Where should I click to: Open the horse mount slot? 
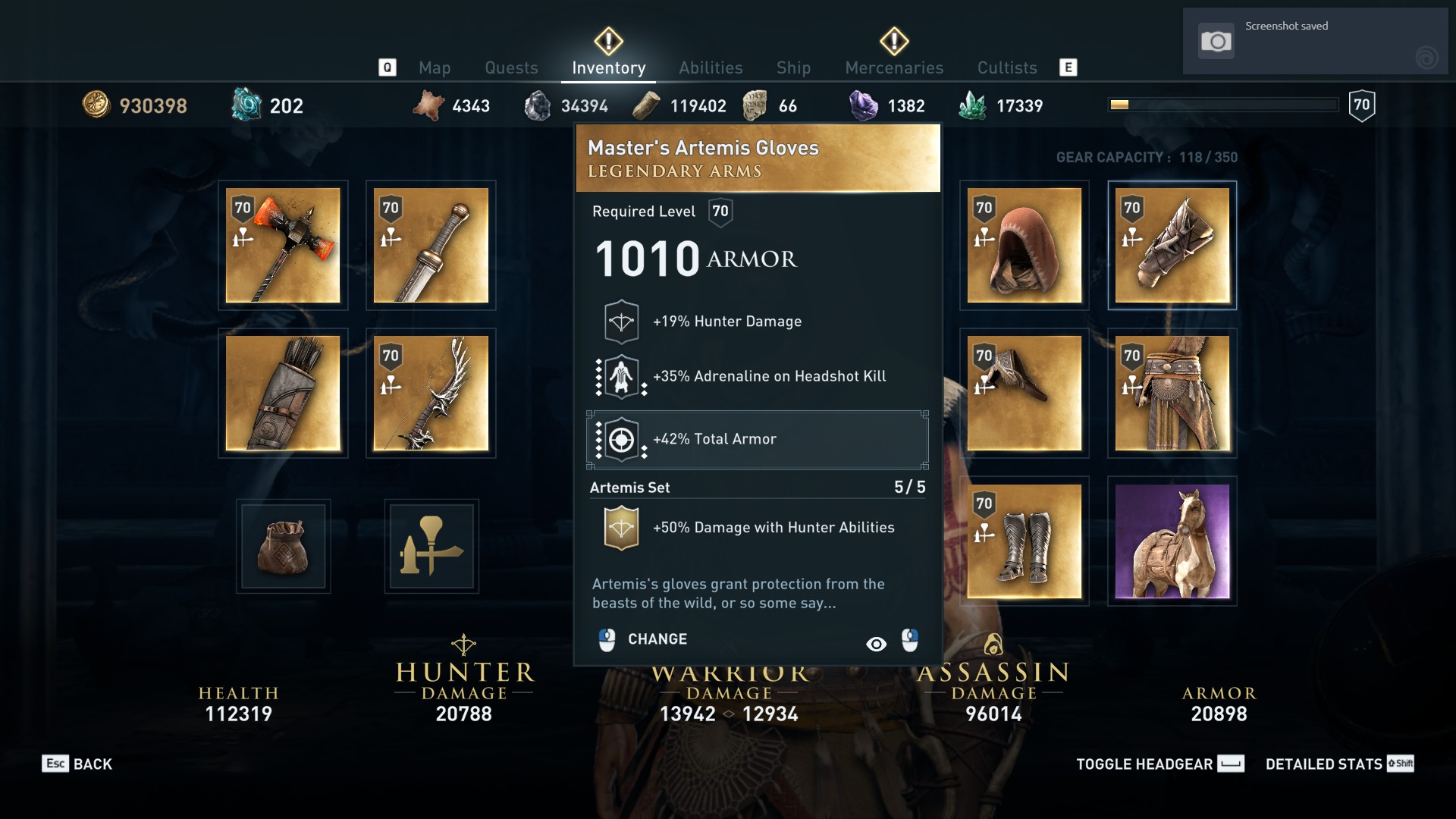point(1172,541)
